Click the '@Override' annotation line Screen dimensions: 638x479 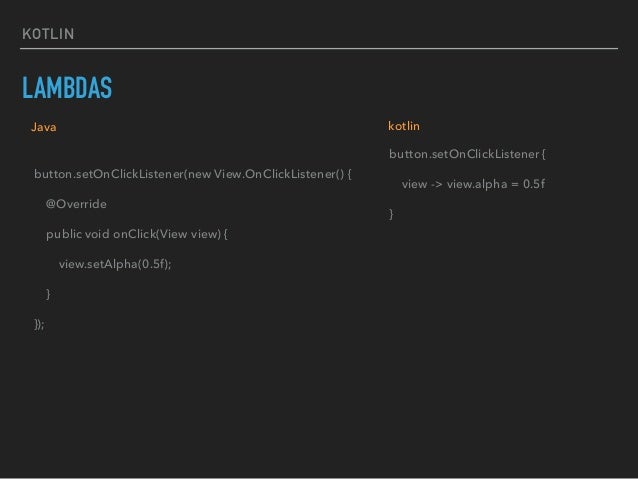(x=76, y=204)
